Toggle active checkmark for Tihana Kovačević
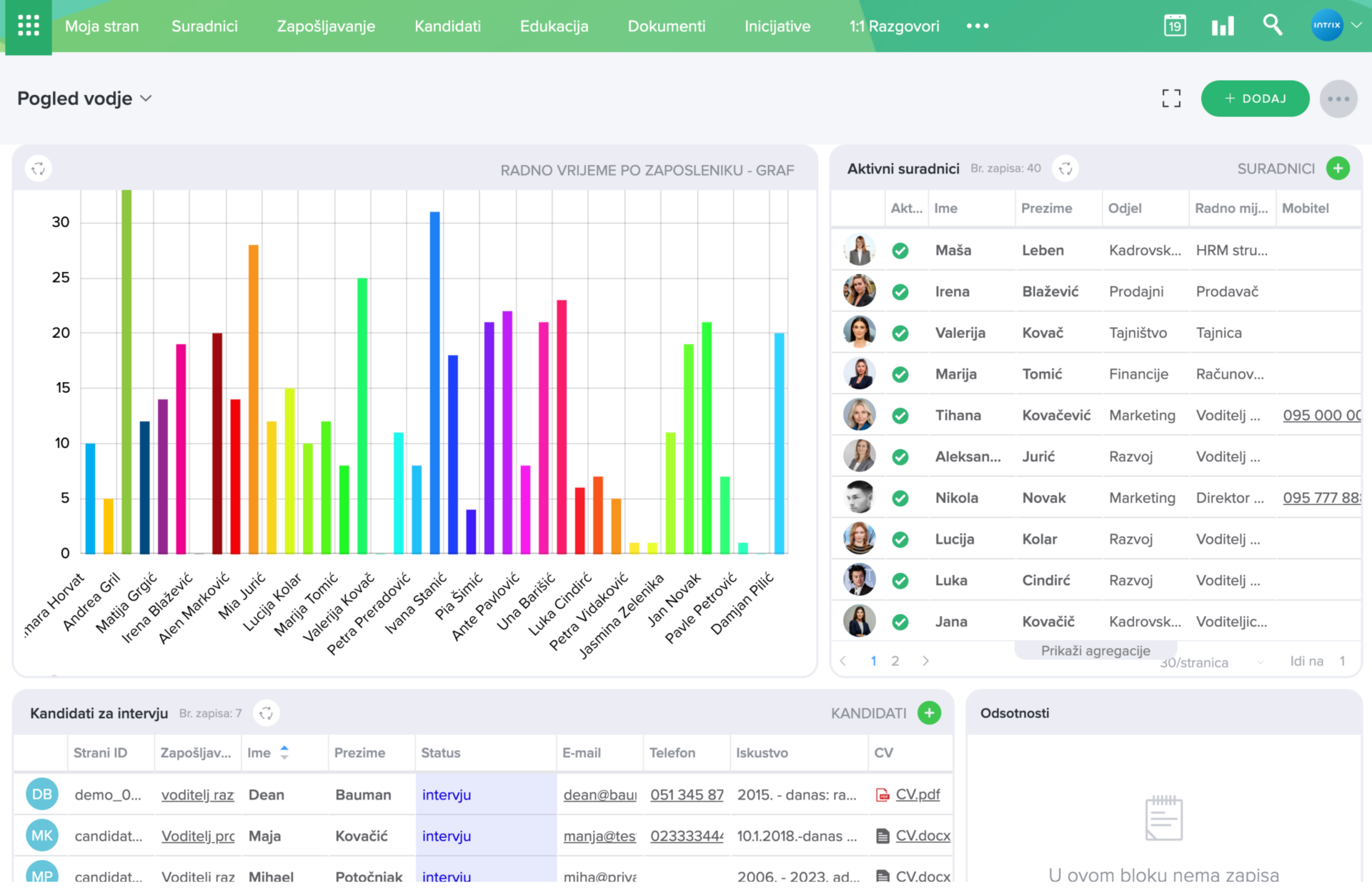1372x888 pixels. click(x=900, y=416)
